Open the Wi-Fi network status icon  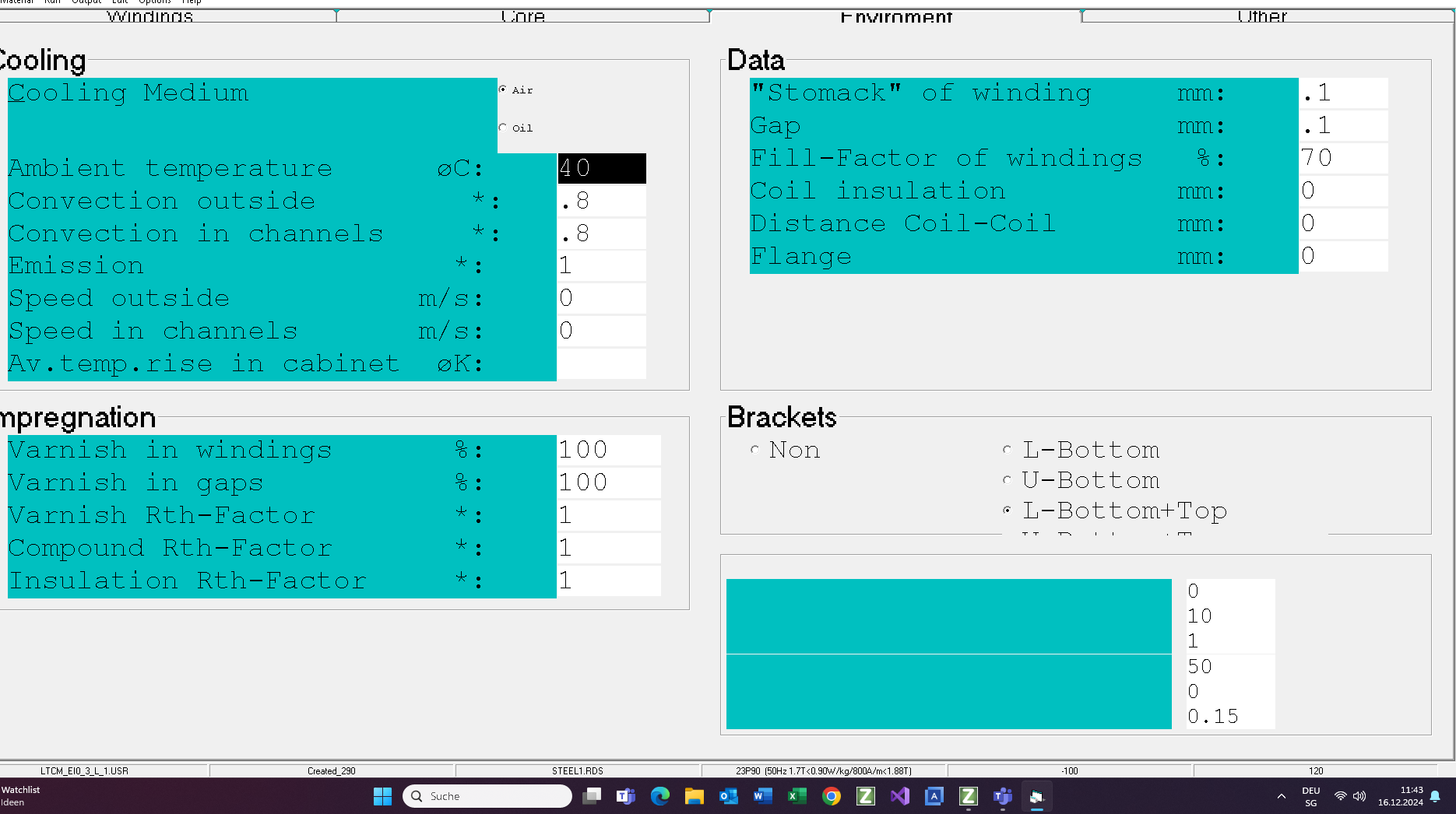point(1340,796)
